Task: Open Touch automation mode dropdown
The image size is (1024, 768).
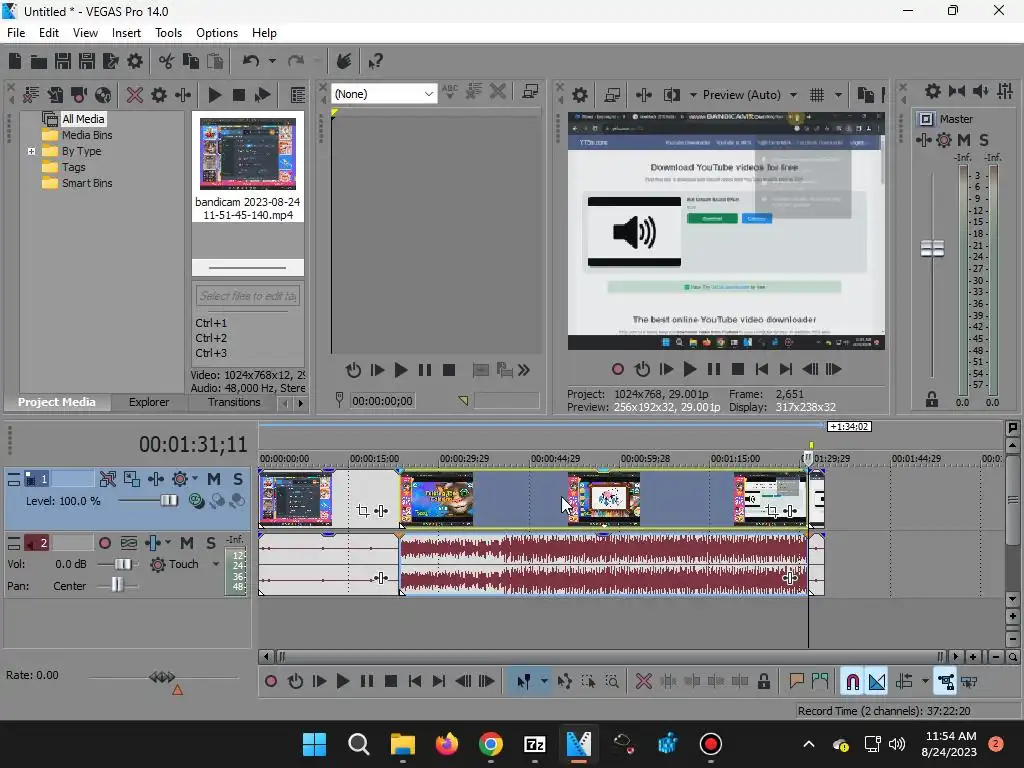Action: click(216, 564)
